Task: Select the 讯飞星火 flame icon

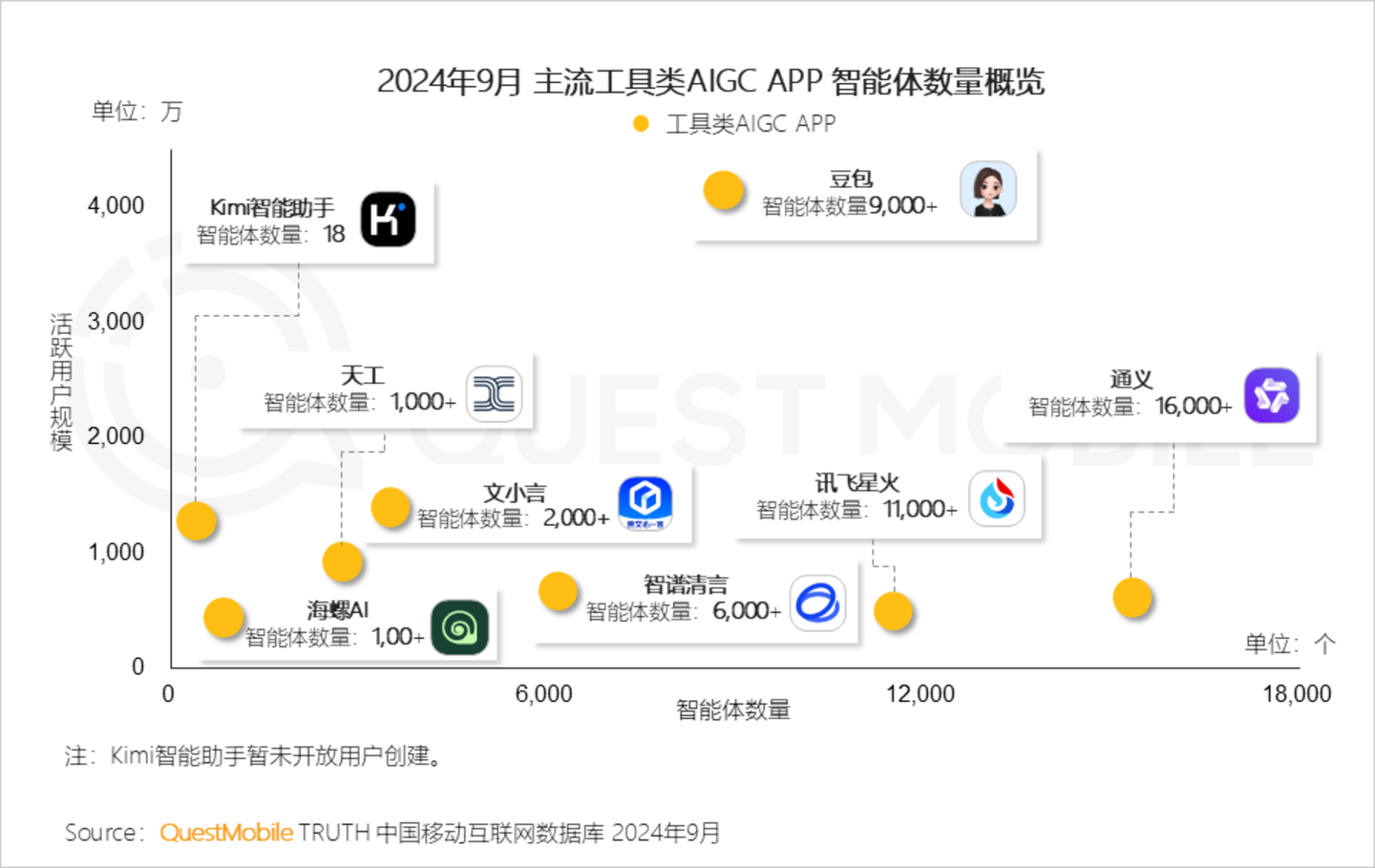Action: [997, 498]
